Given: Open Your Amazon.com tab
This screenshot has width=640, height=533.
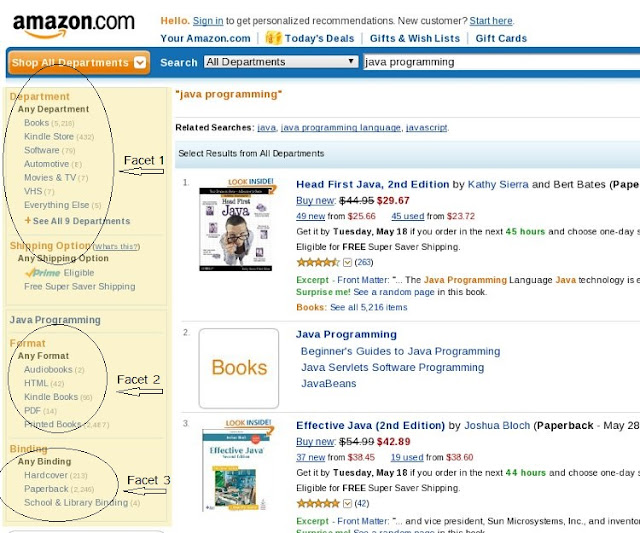Looking at the screenshot, I should click(x=205, y=38).
